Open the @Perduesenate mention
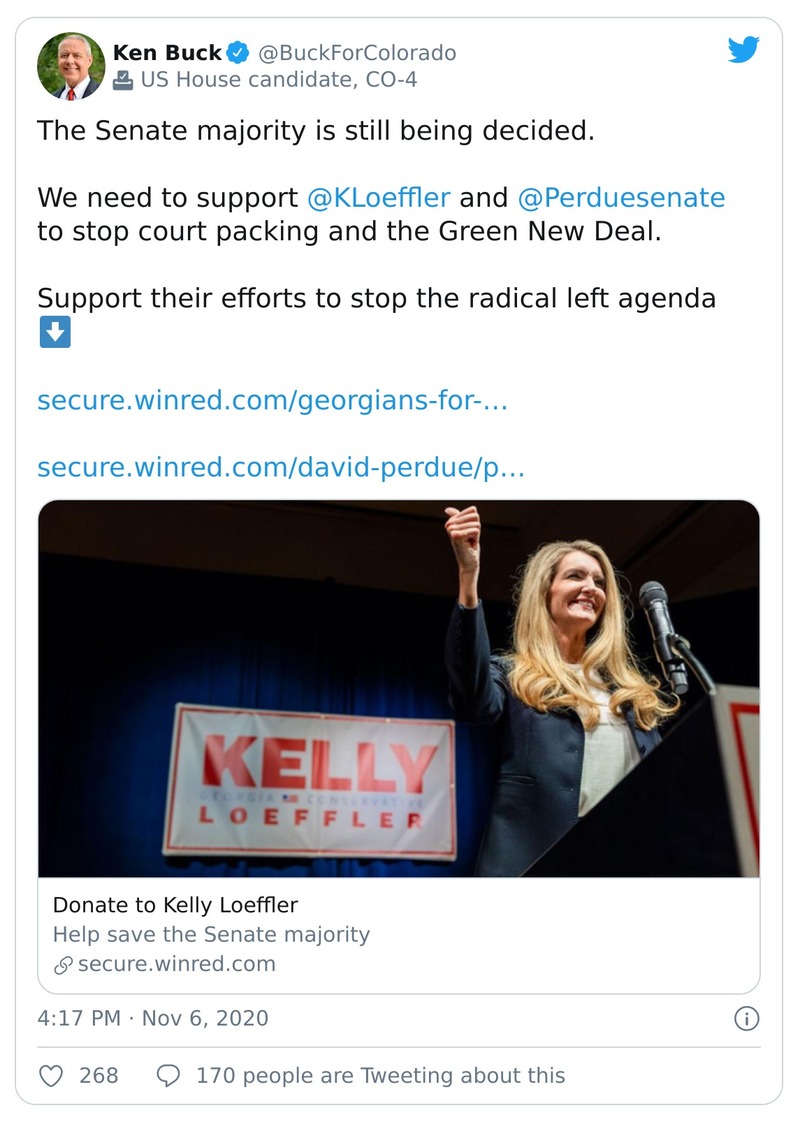 (620, 197)
